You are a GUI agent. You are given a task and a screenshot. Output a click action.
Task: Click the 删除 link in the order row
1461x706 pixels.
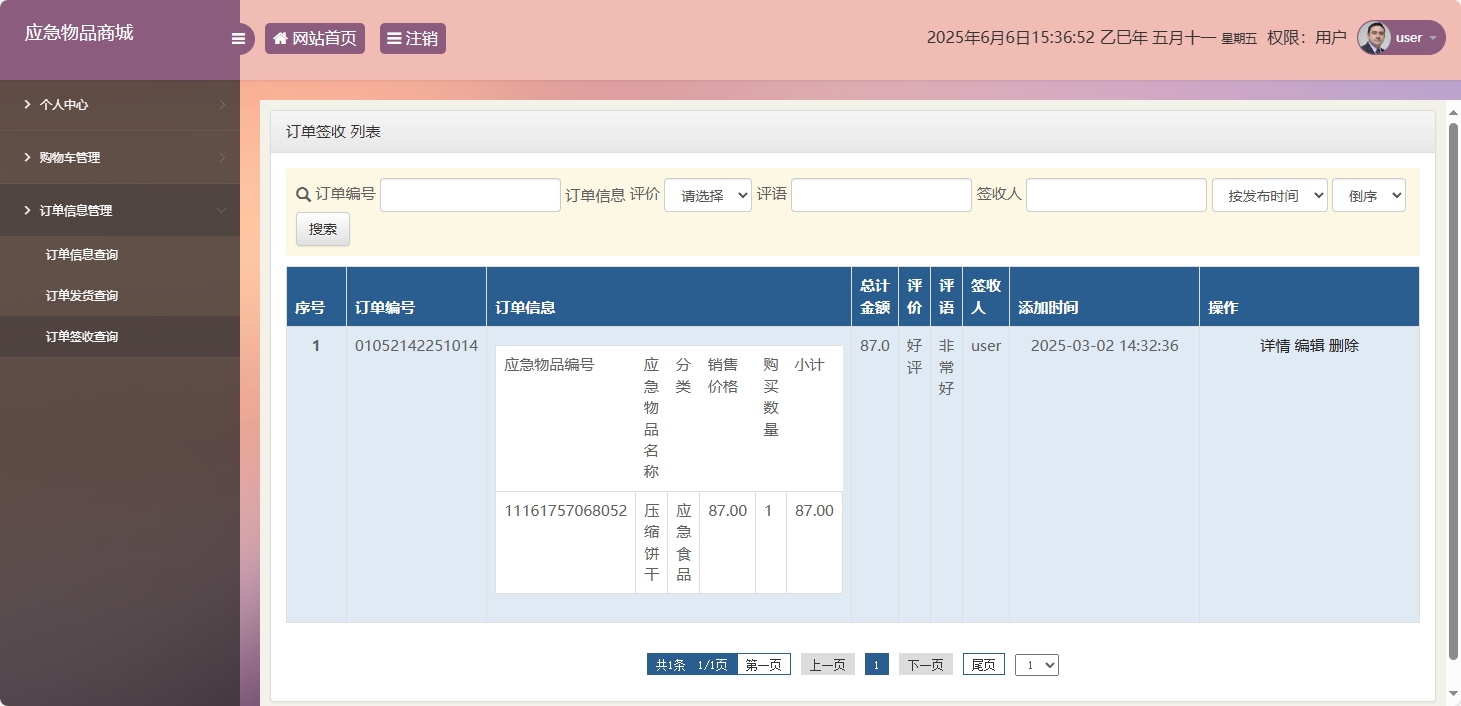coord(1344,346)
